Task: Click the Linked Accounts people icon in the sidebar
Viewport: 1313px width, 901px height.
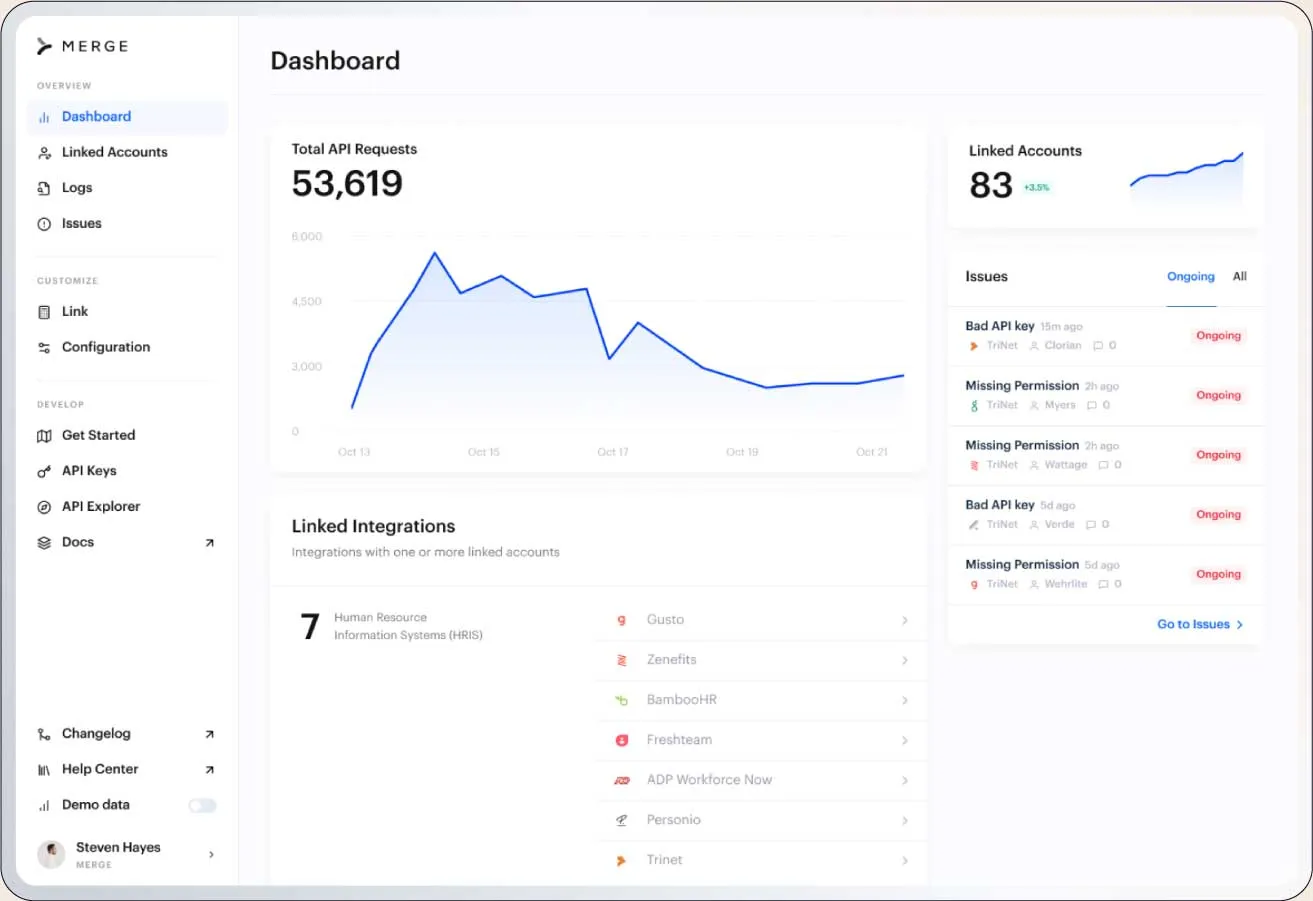Action: point(44,153)
